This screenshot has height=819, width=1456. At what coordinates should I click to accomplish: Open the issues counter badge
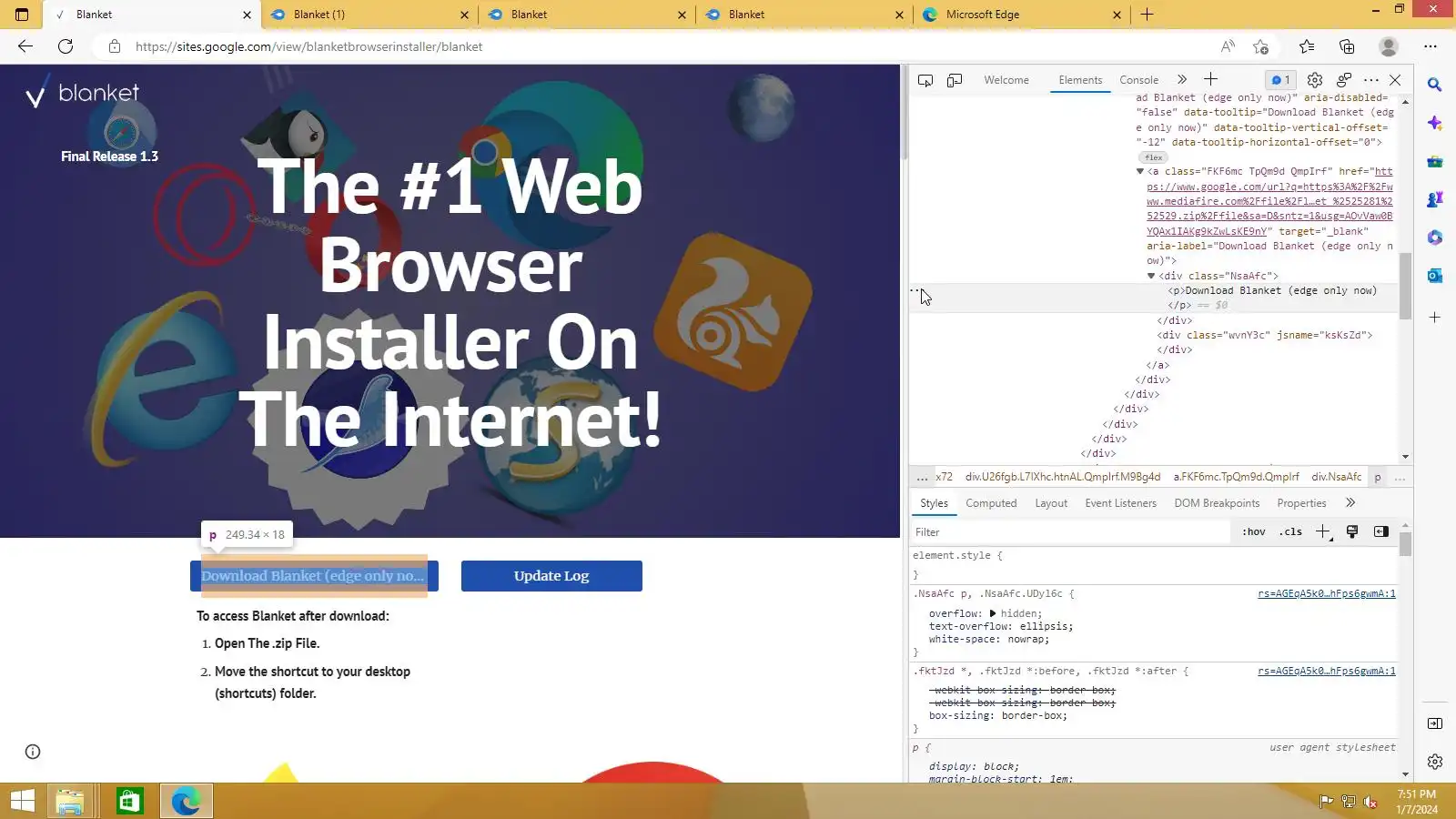[x=1280, y=80]
